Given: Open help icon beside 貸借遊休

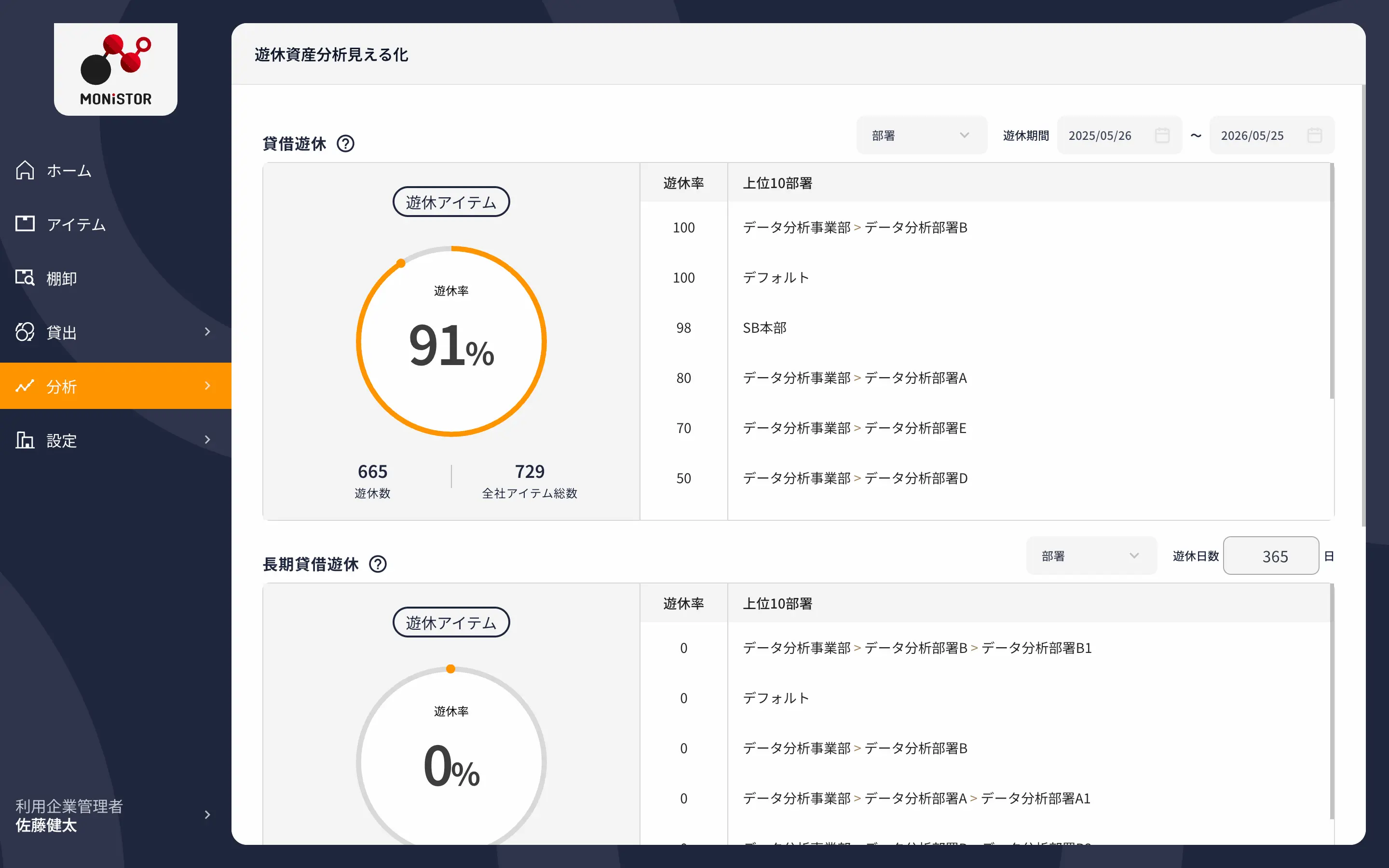Looking at the screenshot, I should point(345,144).
